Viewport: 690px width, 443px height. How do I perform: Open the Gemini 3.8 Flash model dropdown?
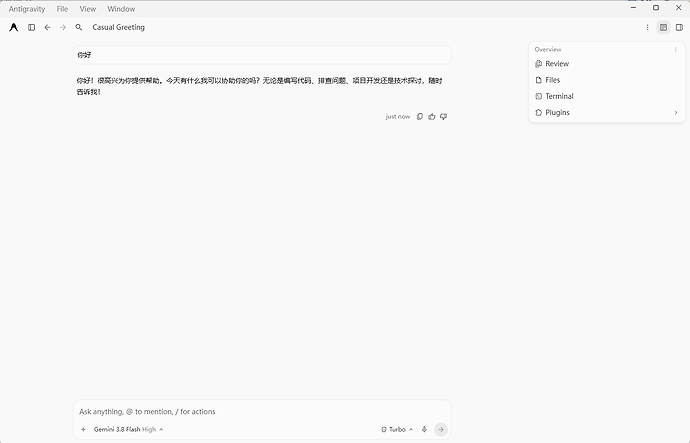point(128,429)
